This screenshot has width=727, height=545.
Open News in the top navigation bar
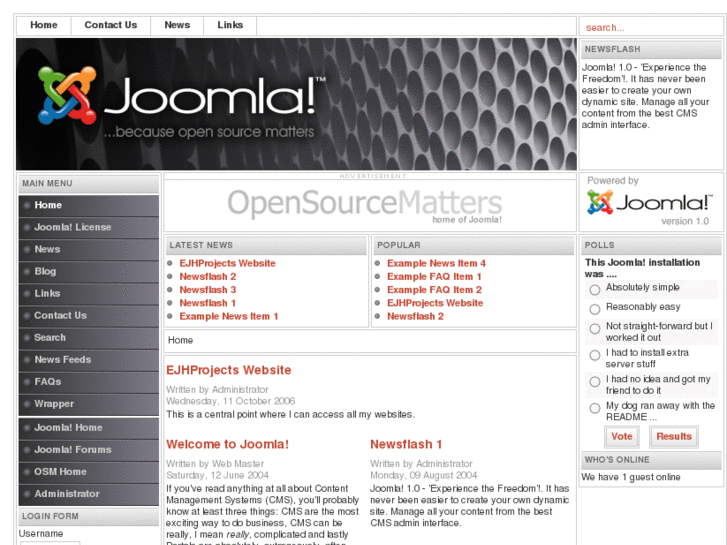(177, 26)
